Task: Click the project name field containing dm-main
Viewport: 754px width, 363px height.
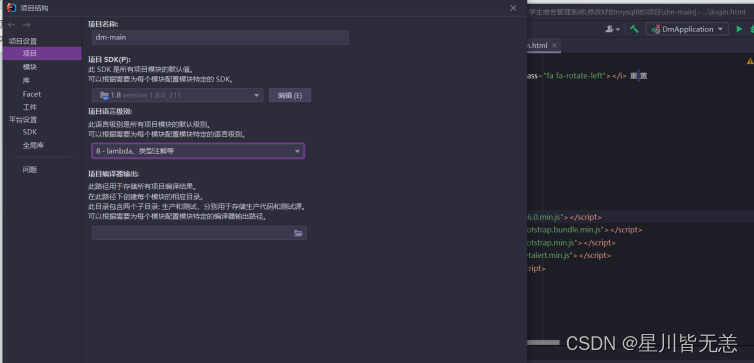Action: point(220,38)
